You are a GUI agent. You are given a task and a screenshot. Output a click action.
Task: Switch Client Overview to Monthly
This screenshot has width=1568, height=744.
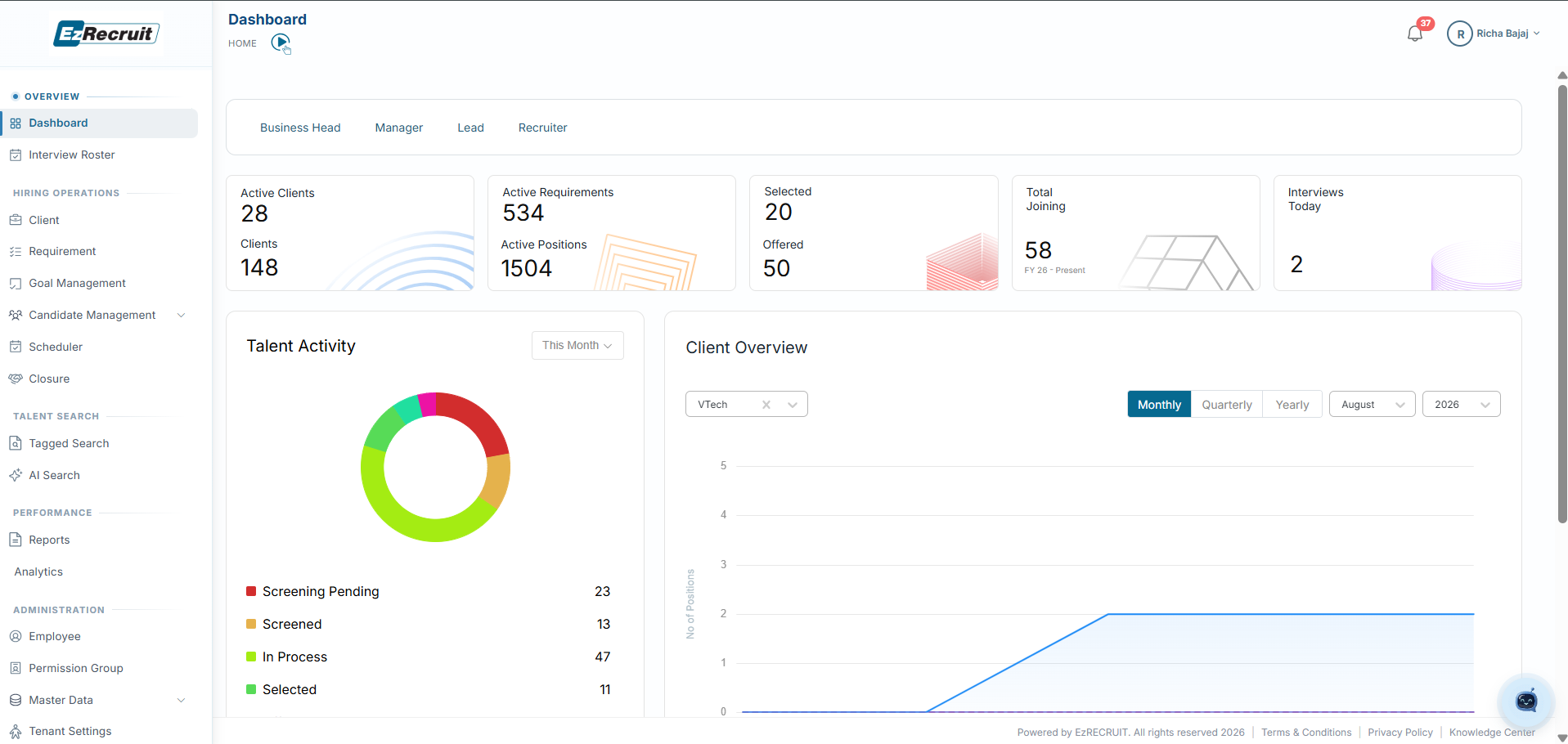point(1159,405)
